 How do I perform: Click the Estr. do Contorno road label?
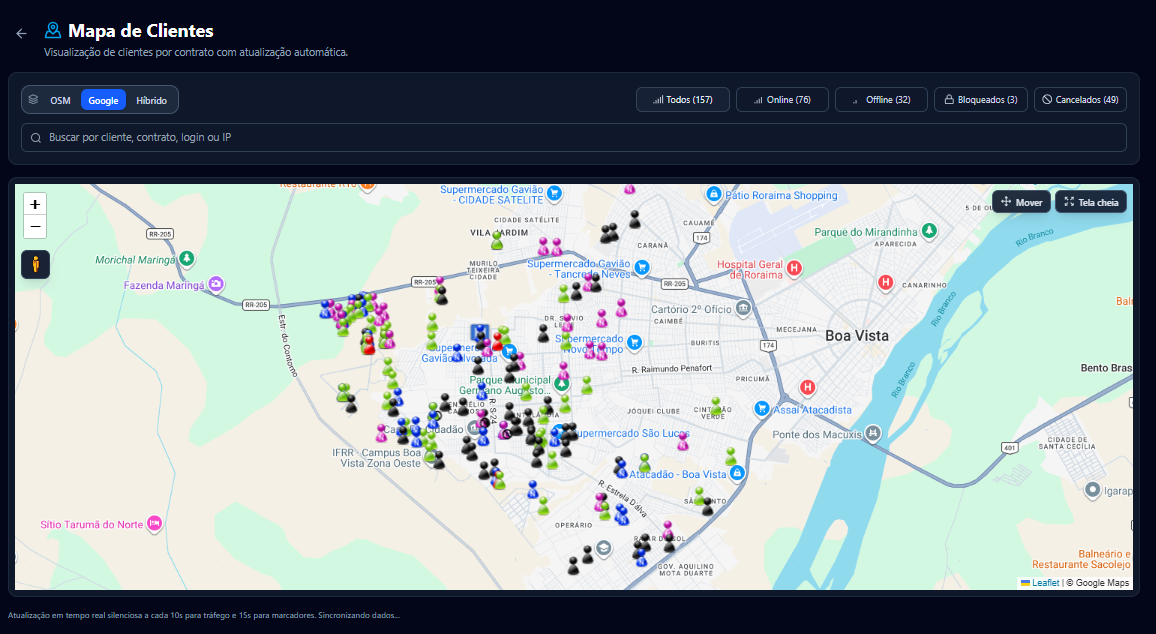(x=288, y=346)
